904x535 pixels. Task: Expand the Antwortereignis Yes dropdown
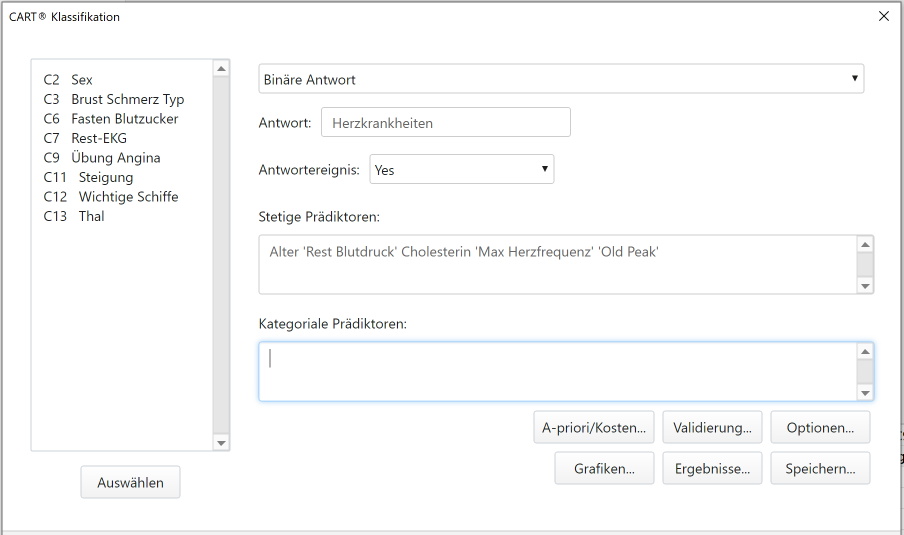[461, 169]
